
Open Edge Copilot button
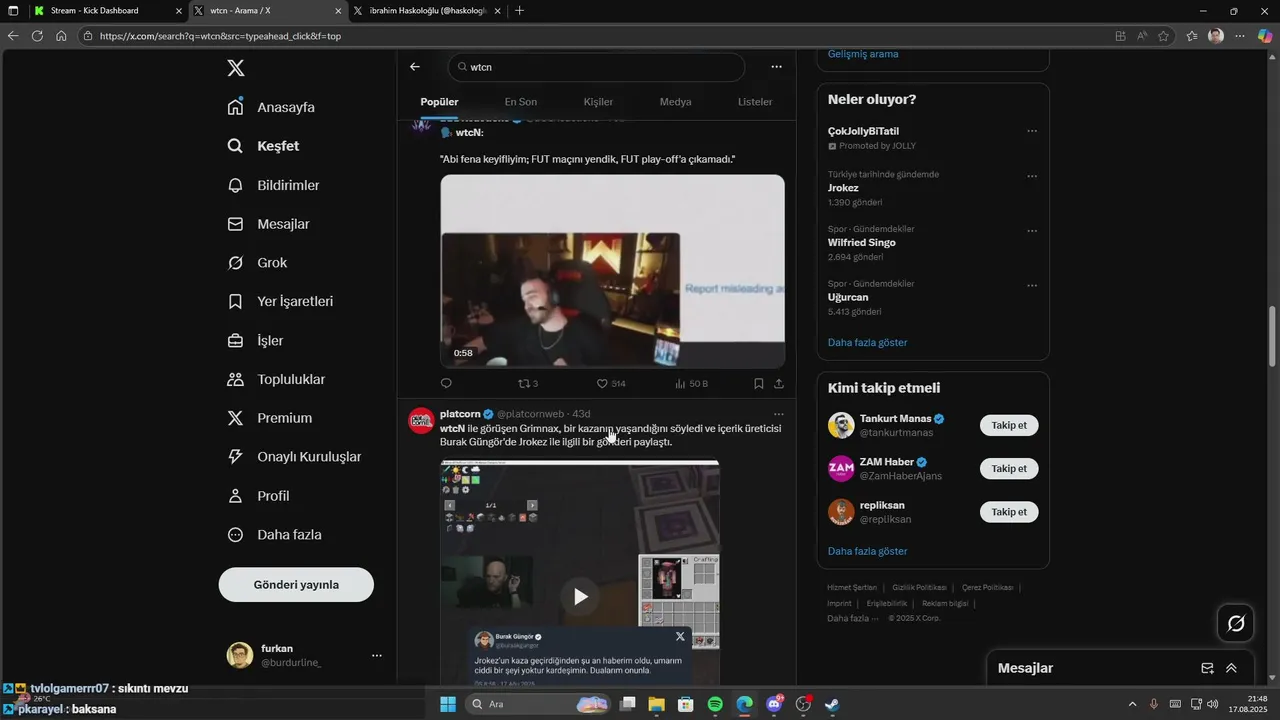pyautogui.click(x=1264, y=35)
